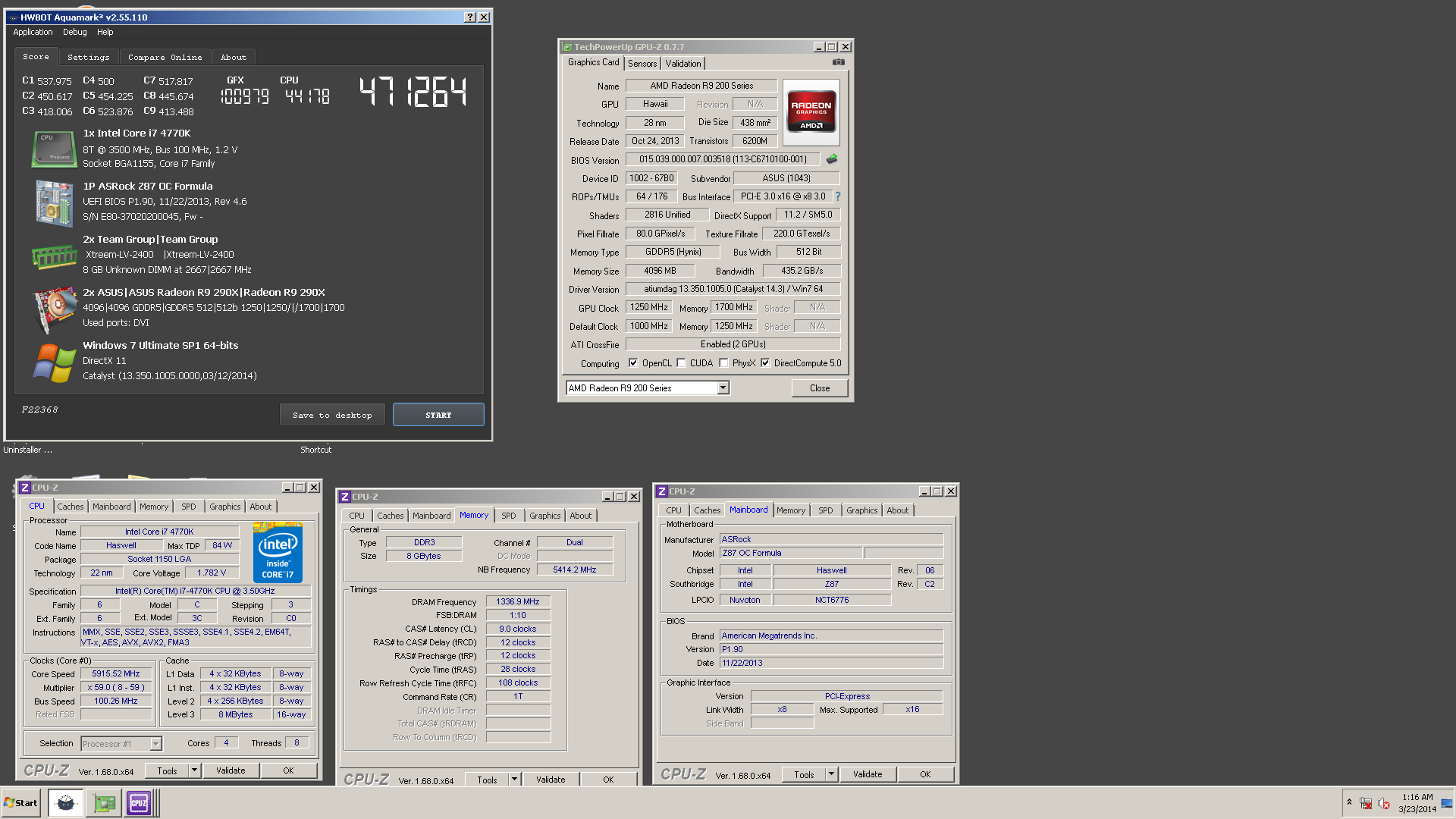Open Graphics tab in CPU-Z Mainboard window
Image resolution: width=1456 pixels, height=819 pixels.
pyautogui.click(x=862, y=510)
